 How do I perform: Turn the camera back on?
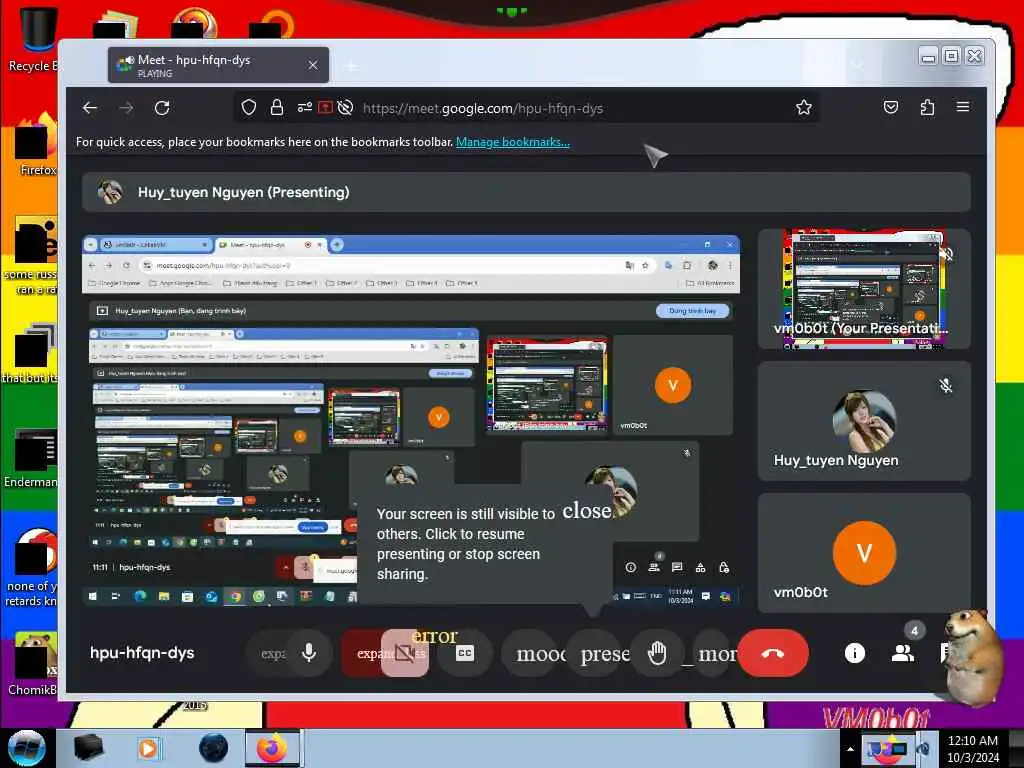(405, 653)
